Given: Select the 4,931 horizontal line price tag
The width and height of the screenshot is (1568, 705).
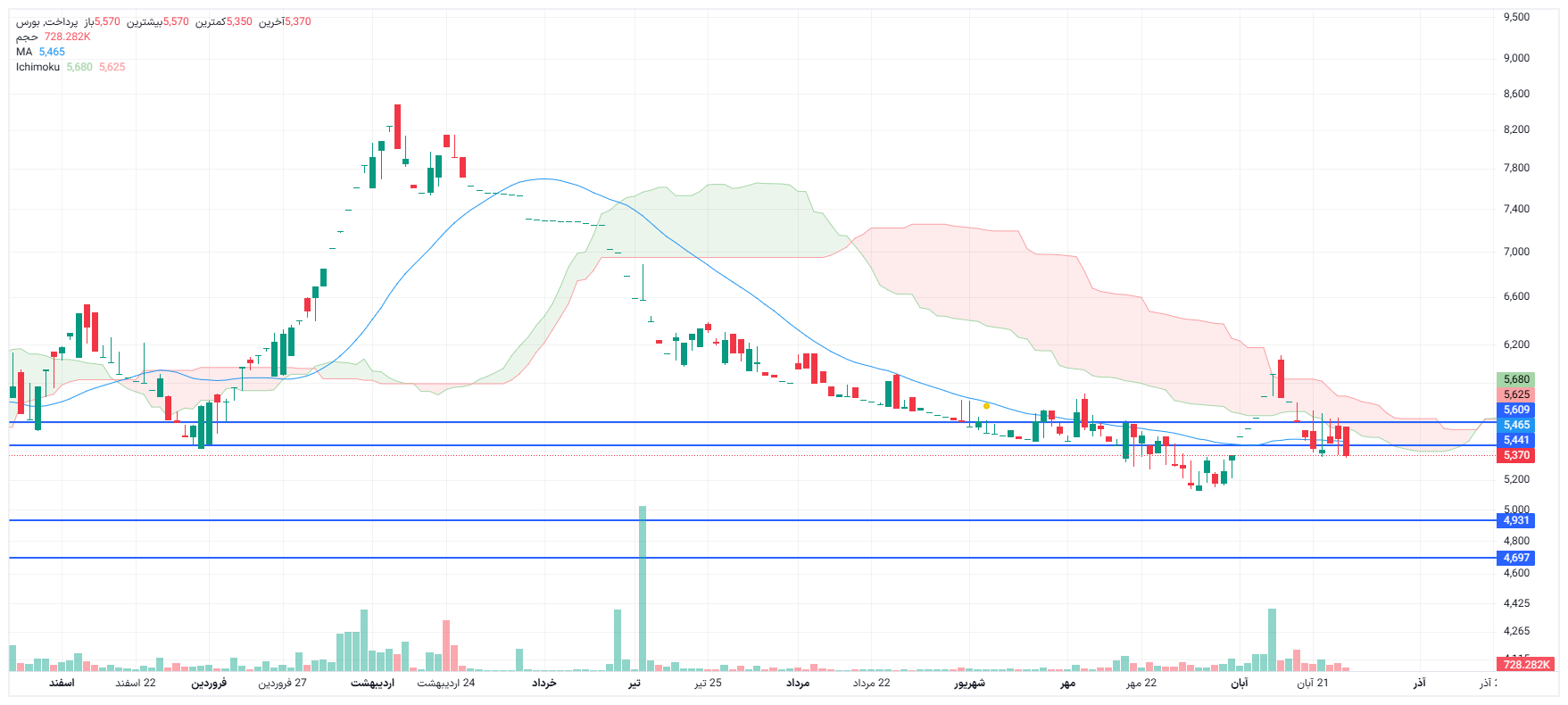Looking at the screenshot, I should [x=1516, y=520].
